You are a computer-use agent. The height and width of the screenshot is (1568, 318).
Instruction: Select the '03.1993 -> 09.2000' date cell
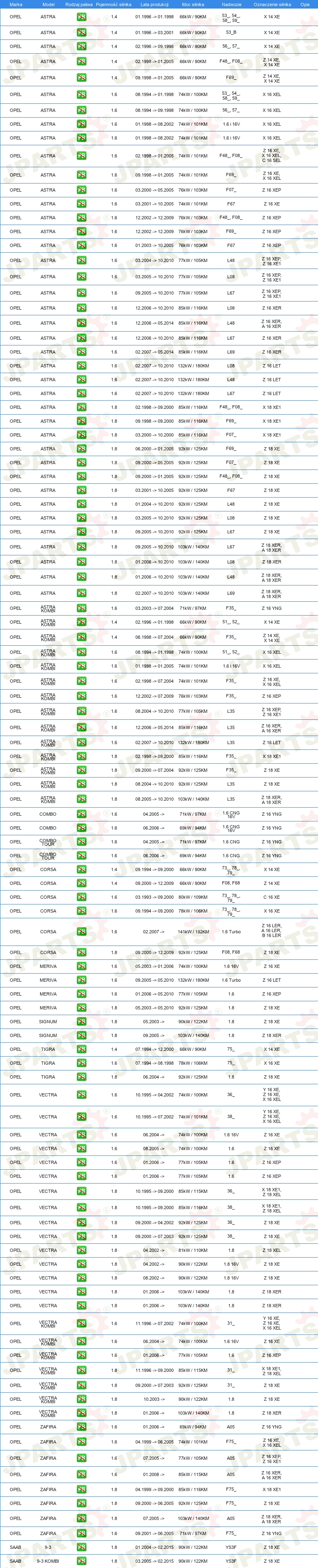[155, 897]
